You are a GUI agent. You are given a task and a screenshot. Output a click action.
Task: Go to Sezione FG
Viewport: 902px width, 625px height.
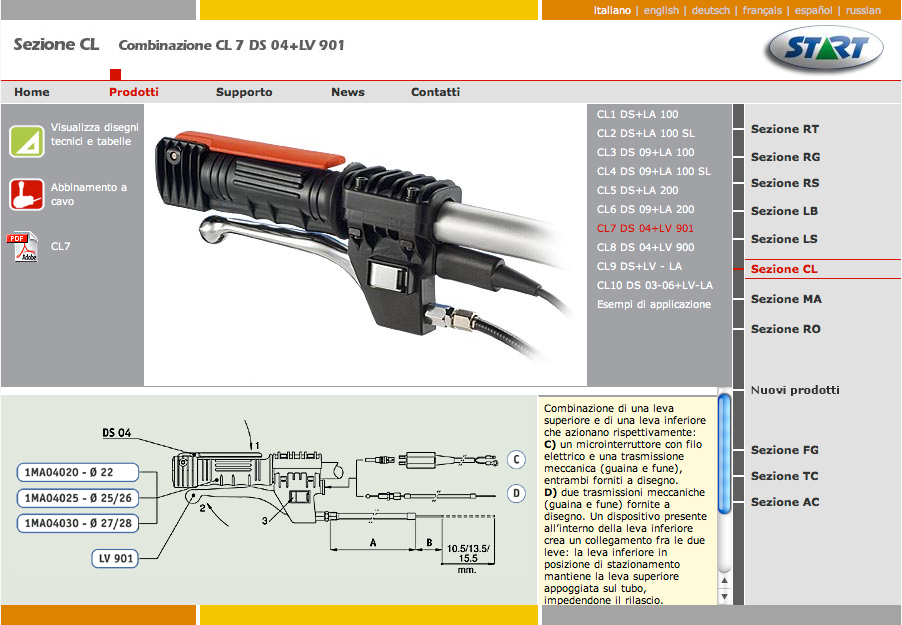(785, 450)
